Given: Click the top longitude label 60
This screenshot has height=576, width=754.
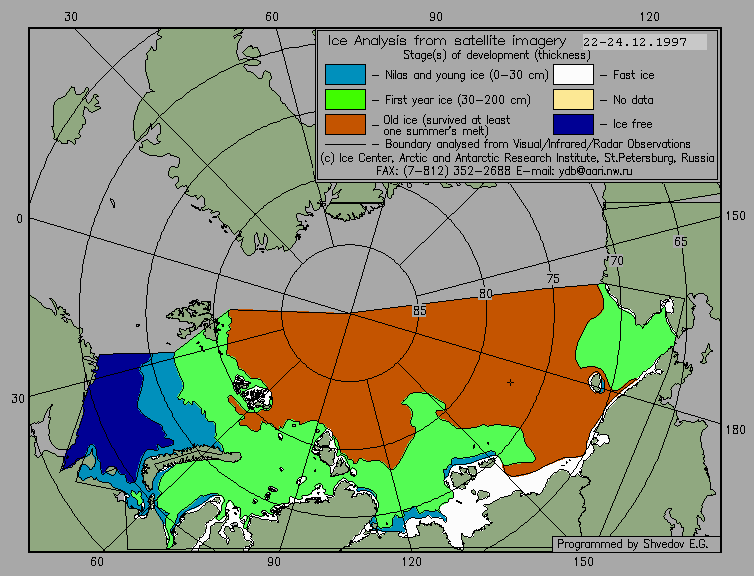Looking at the screenshot, I should click(272, 17).
